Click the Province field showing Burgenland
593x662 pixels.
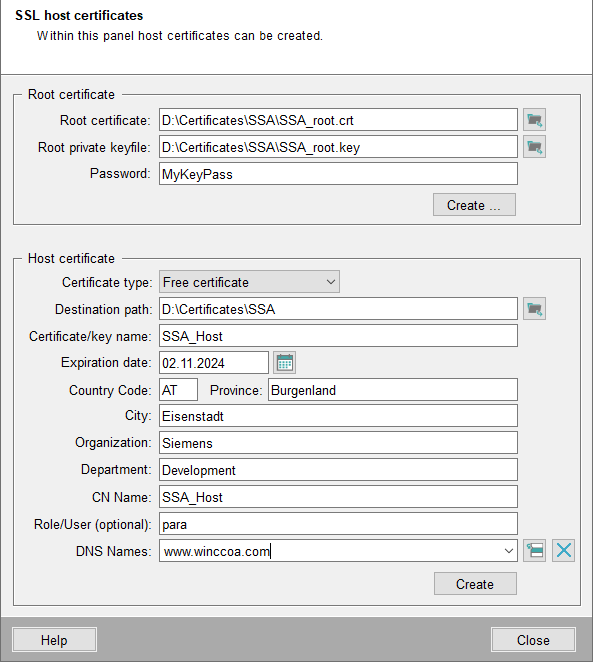point(393,389)
